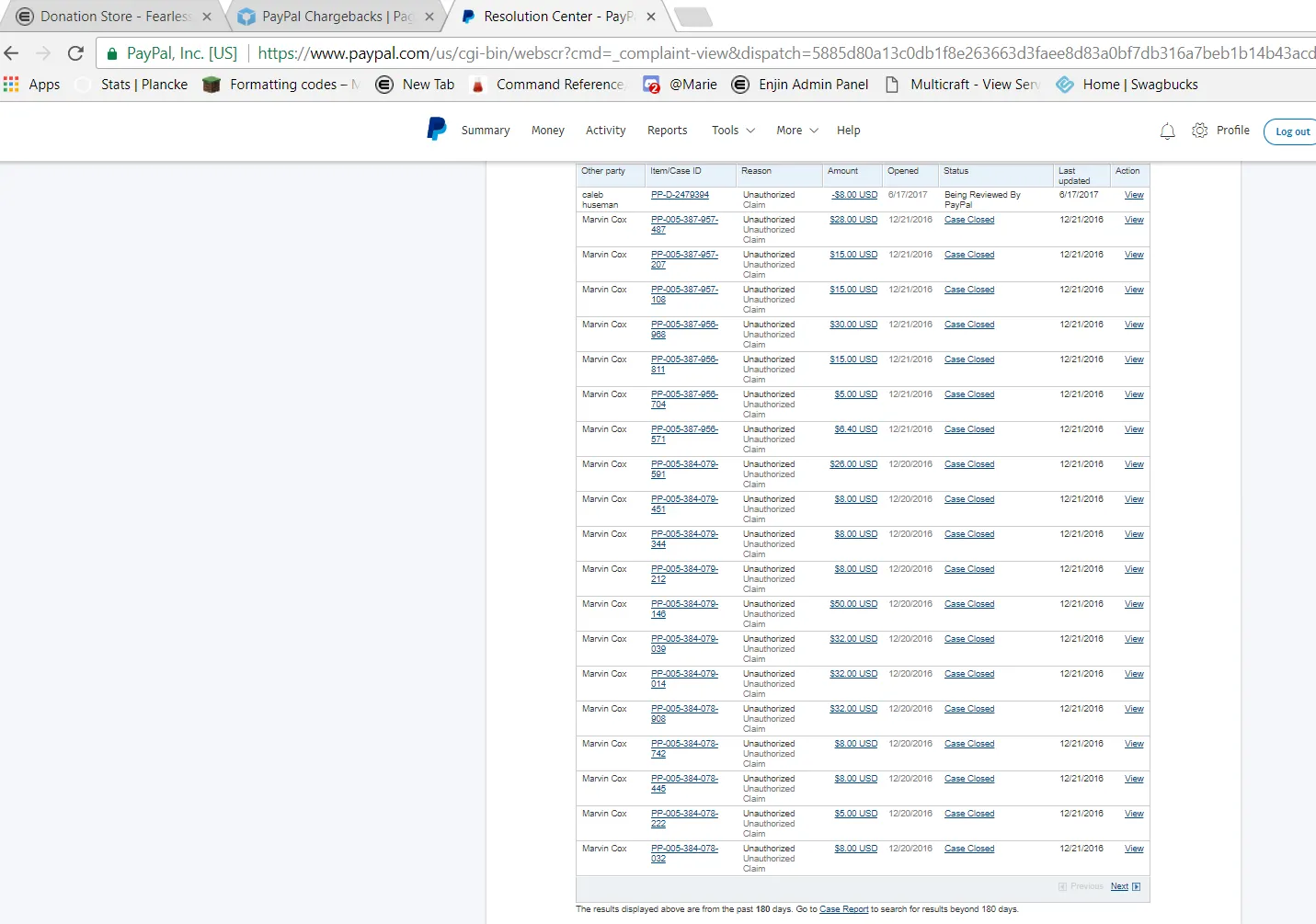This screenshot has width=1316, height=924.
Task: Click View for case PP-005-387-957-487
Action: pyautogui.click(x=1134, y=220)
